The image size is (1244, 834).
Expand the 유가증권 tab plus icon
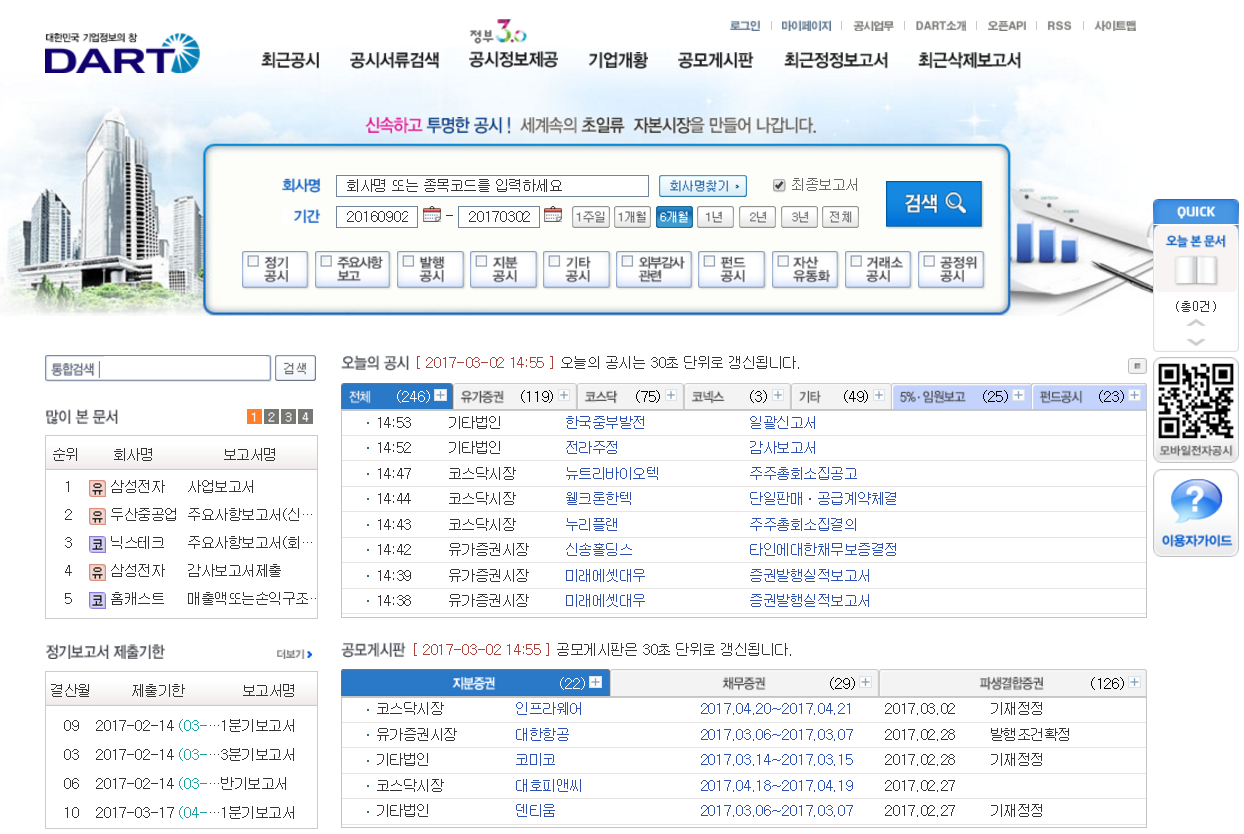pyautogui.click(x=564, y=396)
